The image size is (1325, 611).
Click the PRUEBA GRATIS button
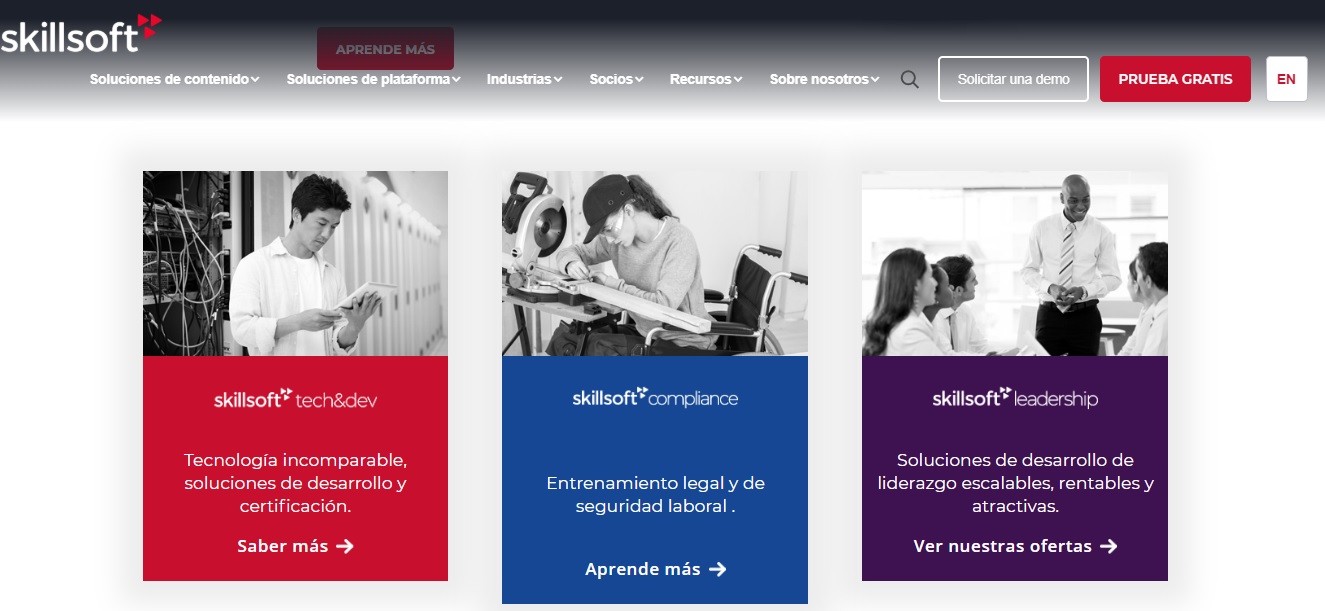pyautogui.click(x=1175, y=79)
